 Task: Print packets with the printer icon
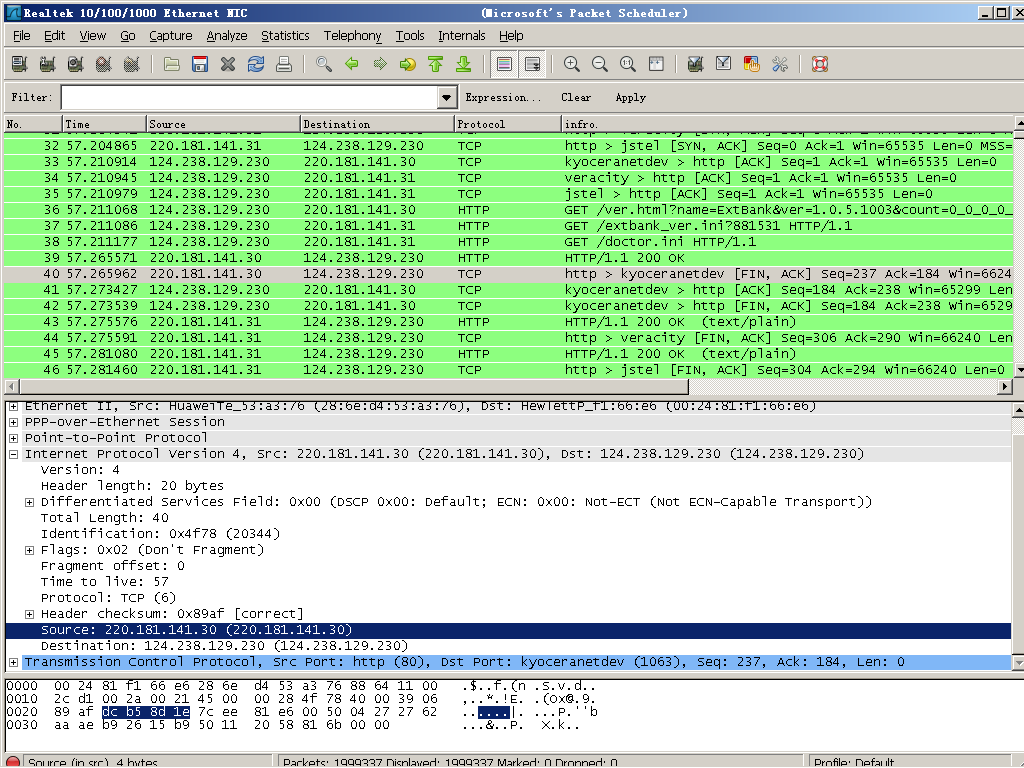tap(284, 64)
